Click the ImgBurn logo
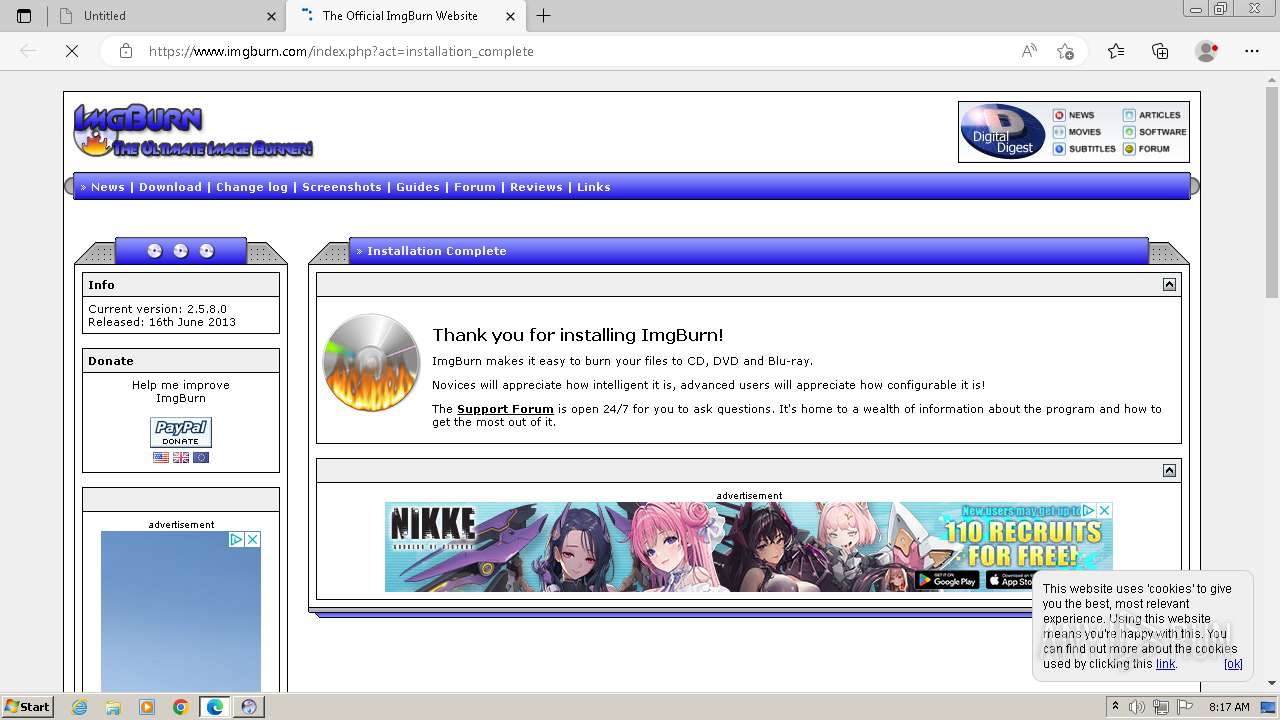This screenshot has height=720, width=1280. (193, 131)
